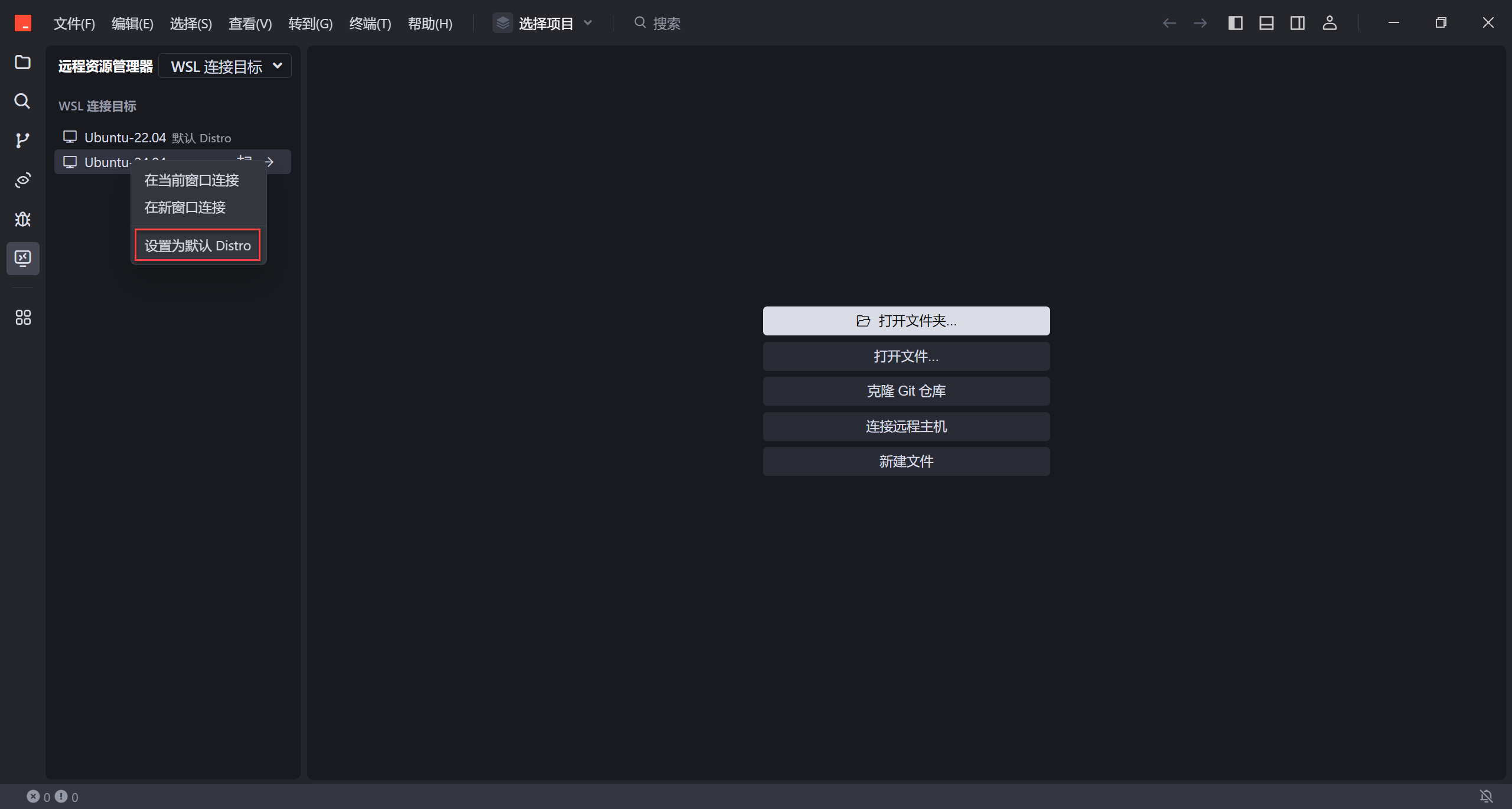
Task: Expand the 选择项目 project selector
Action: [543, 23]
